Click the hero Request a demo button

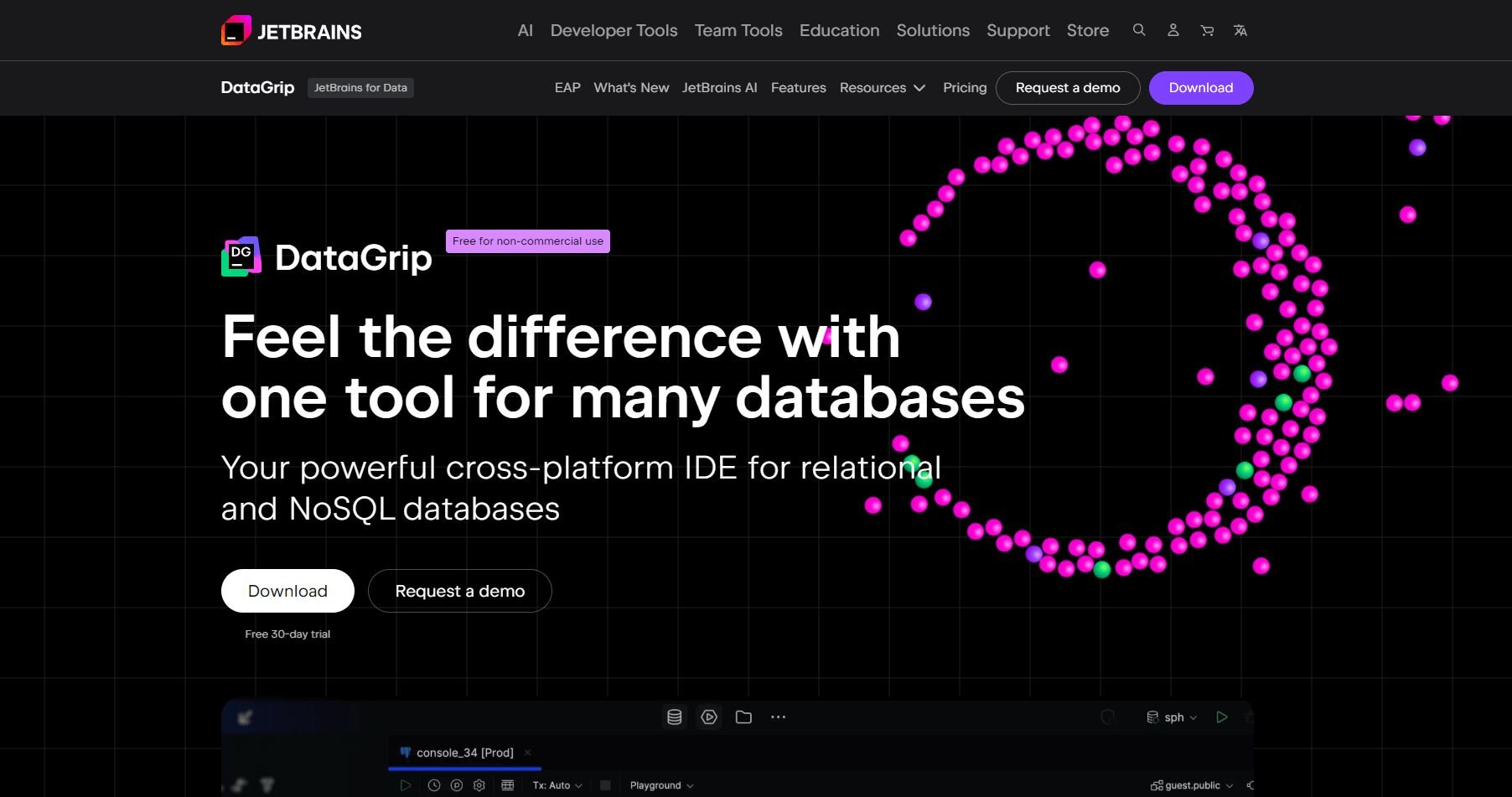[x=459, y=592]
